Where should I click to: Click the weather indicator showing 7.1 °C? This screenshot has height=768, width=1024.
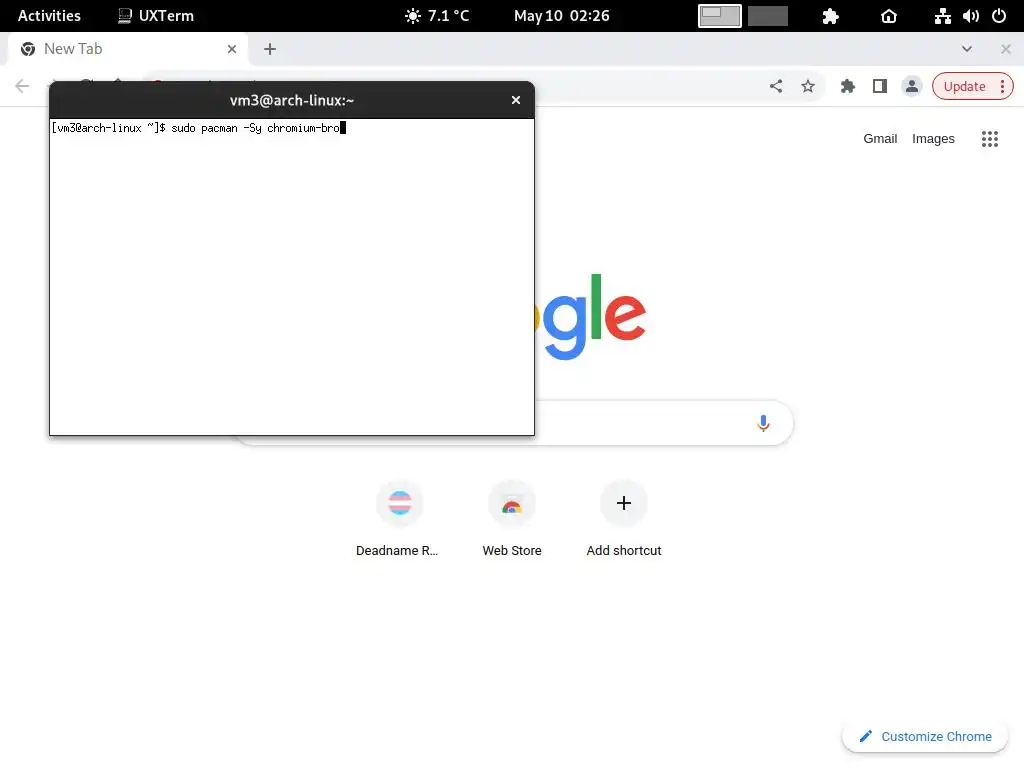coord(437,16)
